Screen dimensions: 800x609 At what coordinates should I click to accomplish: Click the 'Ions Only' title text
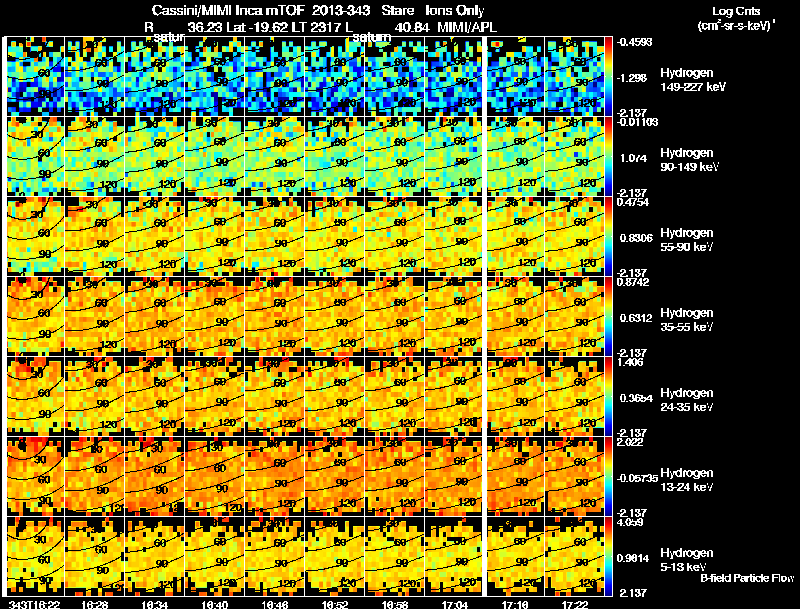(x=455, y=11)
